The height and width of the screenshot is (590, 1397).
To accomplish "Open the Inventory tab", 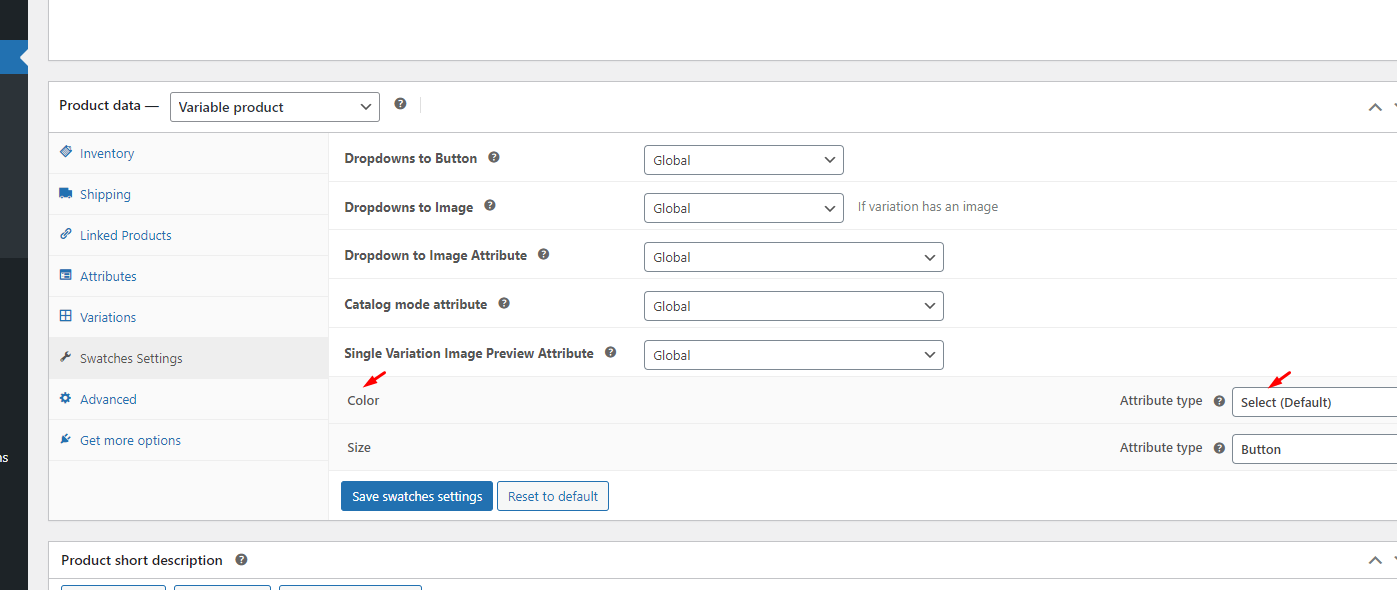I will point(188,153).
